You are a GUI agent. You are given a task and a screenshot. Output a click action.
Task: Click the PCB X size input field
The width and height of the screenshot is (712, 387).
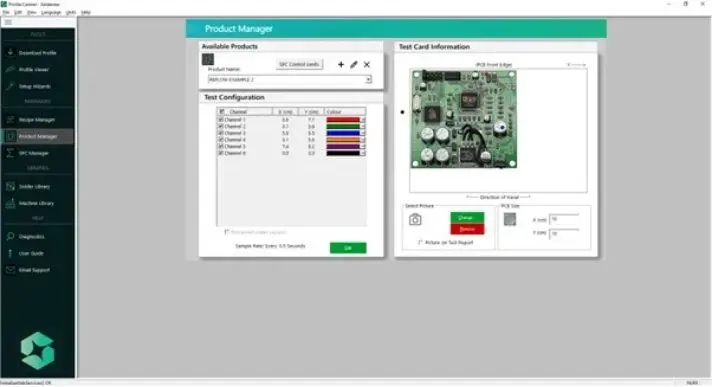click(564, 219)
